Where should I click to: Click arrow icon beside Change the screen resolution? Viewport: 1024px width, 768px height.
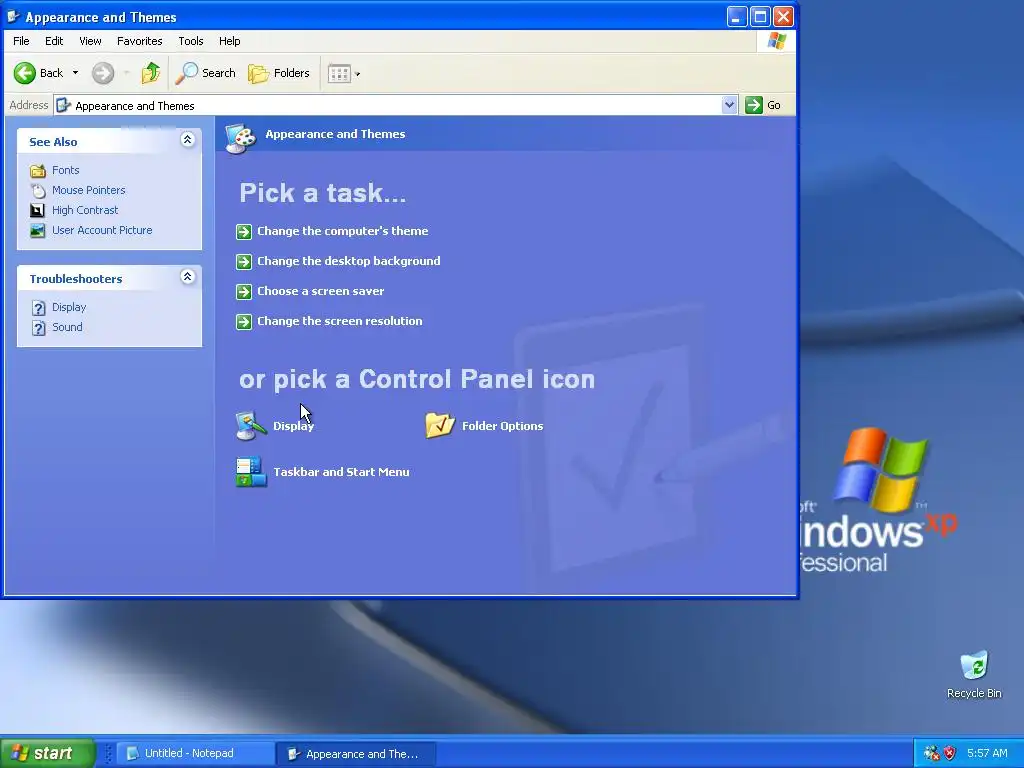tap(244, 321)
